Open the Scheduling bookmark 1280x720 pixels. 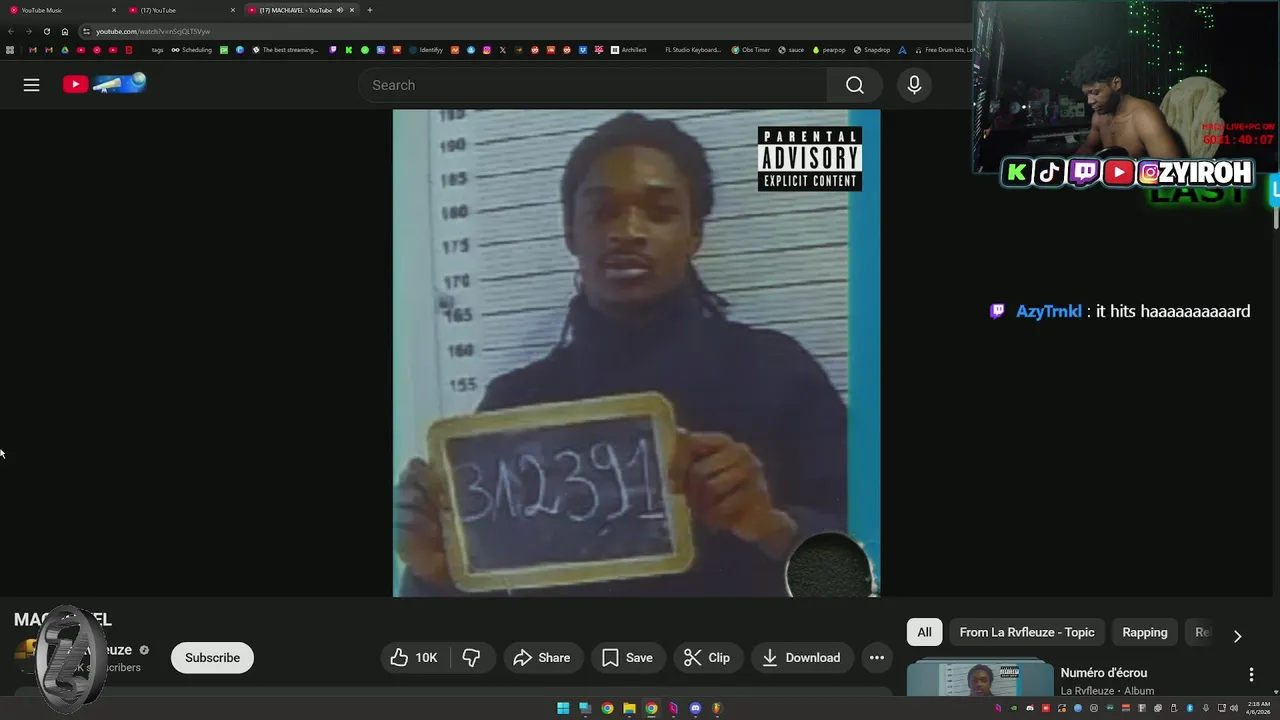click(191, 50)
